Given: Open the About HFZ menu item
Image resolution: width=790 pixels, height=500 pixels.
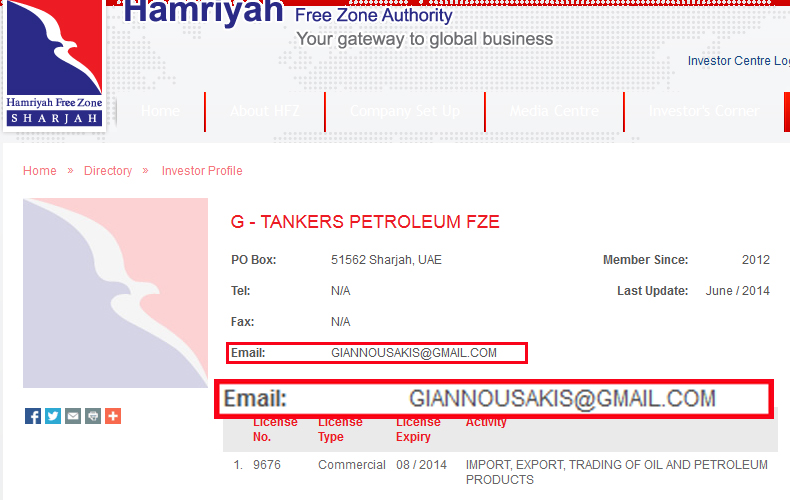Looking at the screenshot, I should click(x=265, y=111).
